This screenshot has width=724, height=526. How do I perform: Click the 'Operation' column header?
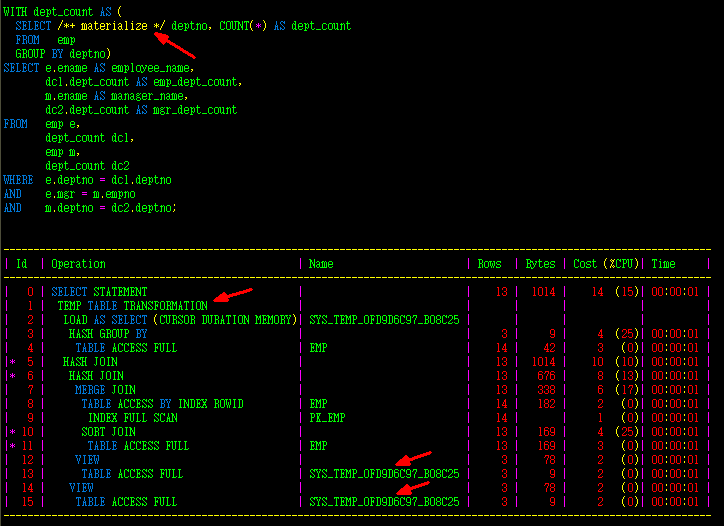78,264
